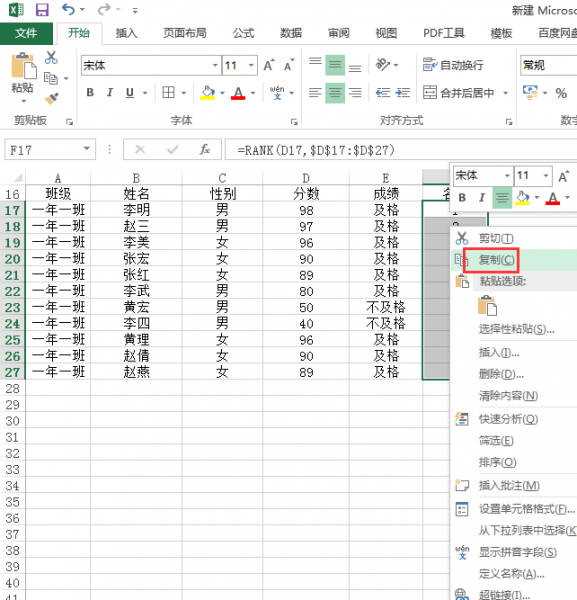Choose 清除内容(N) in context menu

tap(509, 395)
